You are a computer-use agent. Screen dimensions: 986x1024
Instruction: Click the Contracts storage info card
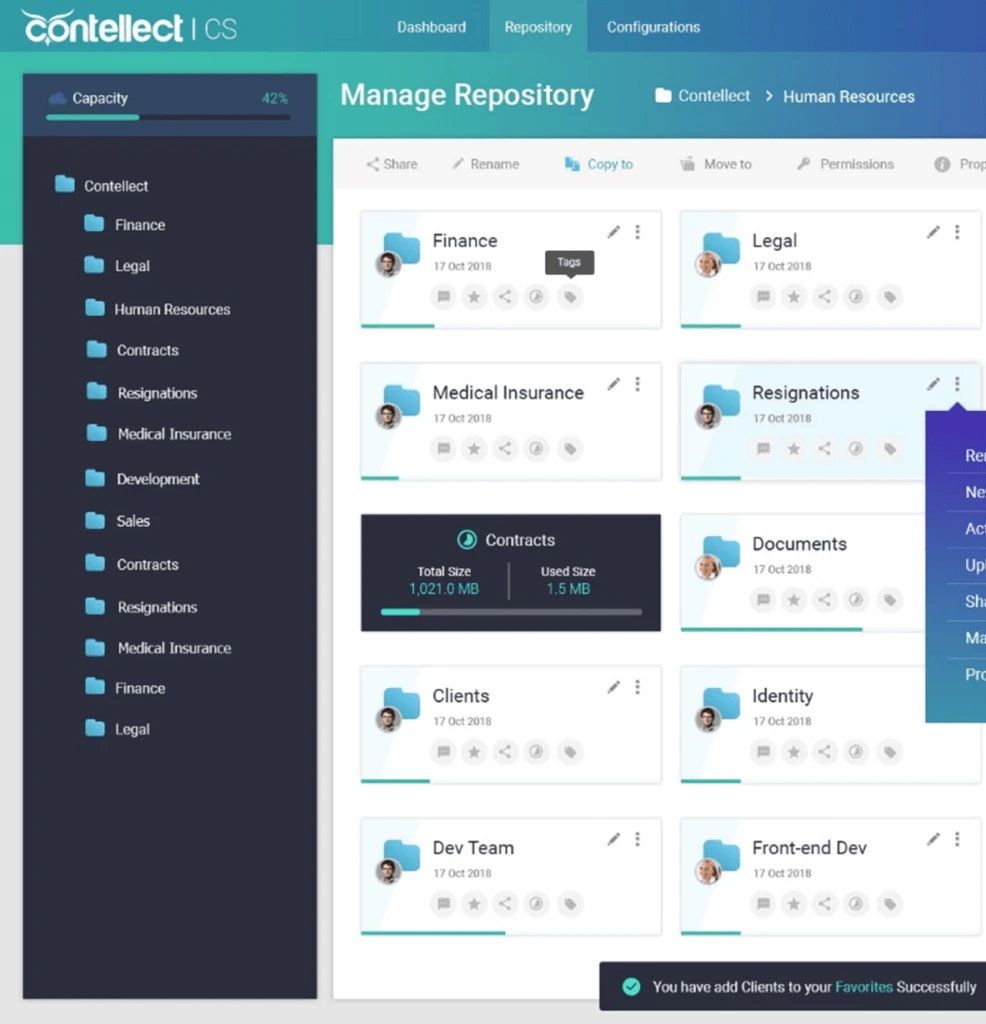(511, 573)
